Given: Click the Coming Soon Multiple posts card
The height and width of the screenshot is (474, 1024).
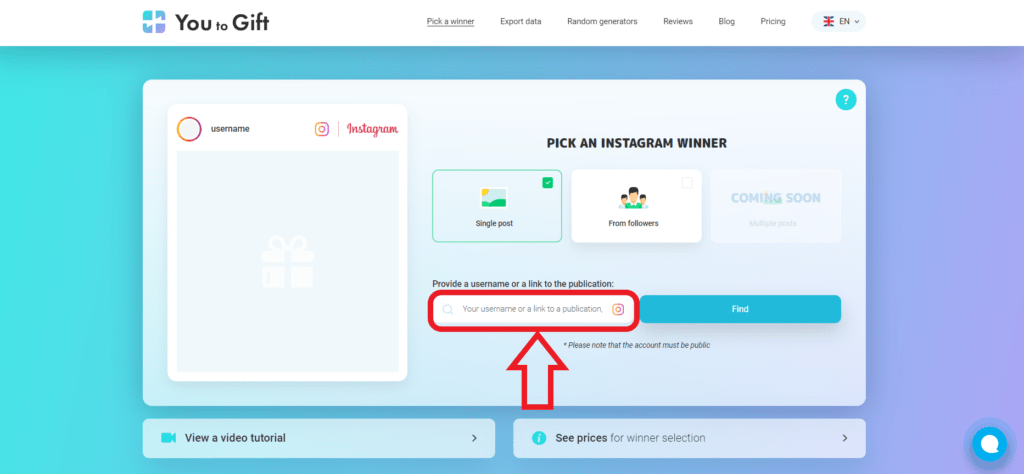Looking at the screenshot, I should click(776, 206).
